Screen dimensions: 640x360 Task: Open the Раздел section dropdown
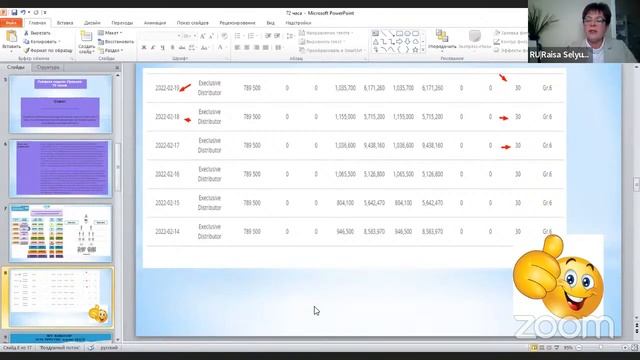111,50
